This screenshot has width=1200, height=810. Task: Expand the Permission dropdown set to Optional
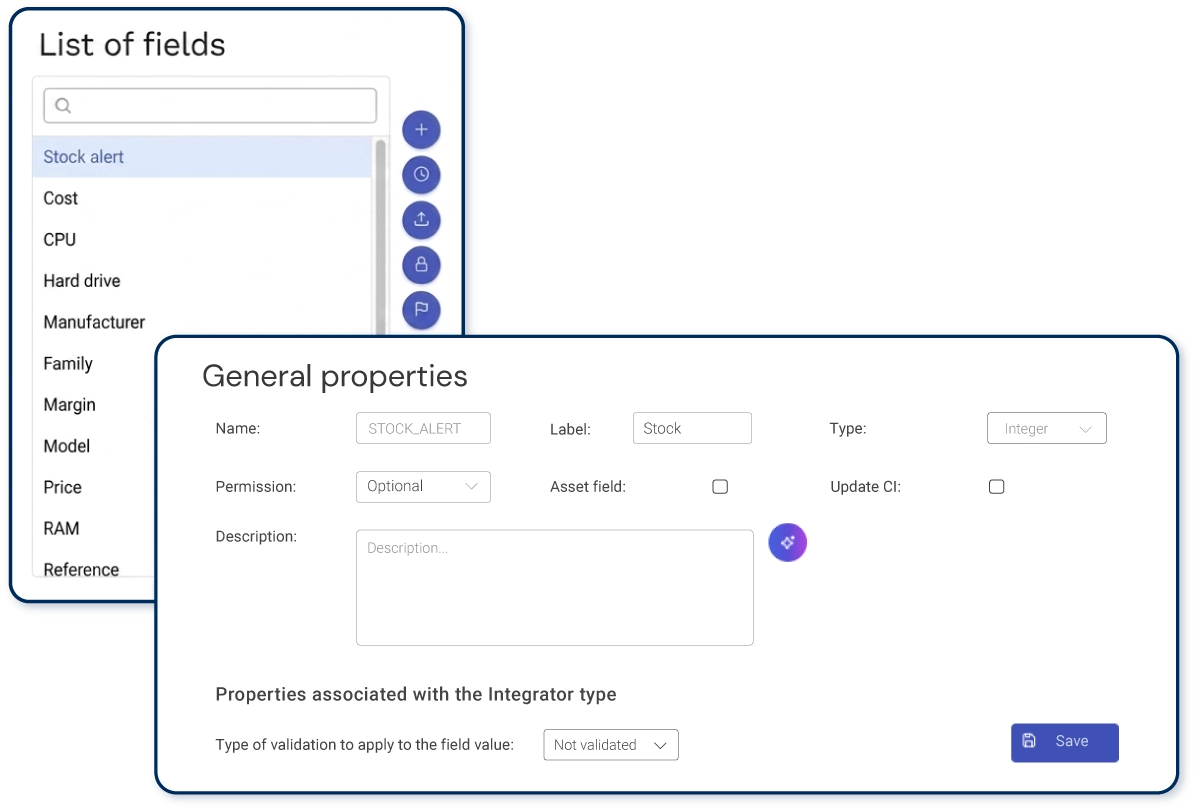coord(423,486)
